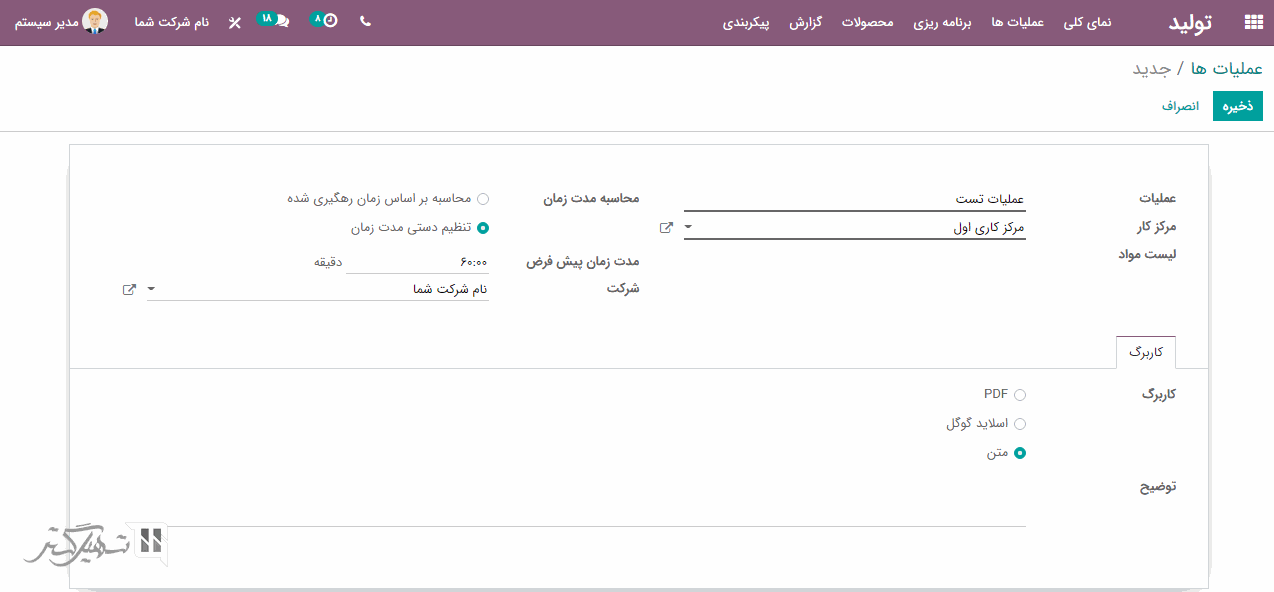Open external link icon next to company field

[x=129, y=289]
